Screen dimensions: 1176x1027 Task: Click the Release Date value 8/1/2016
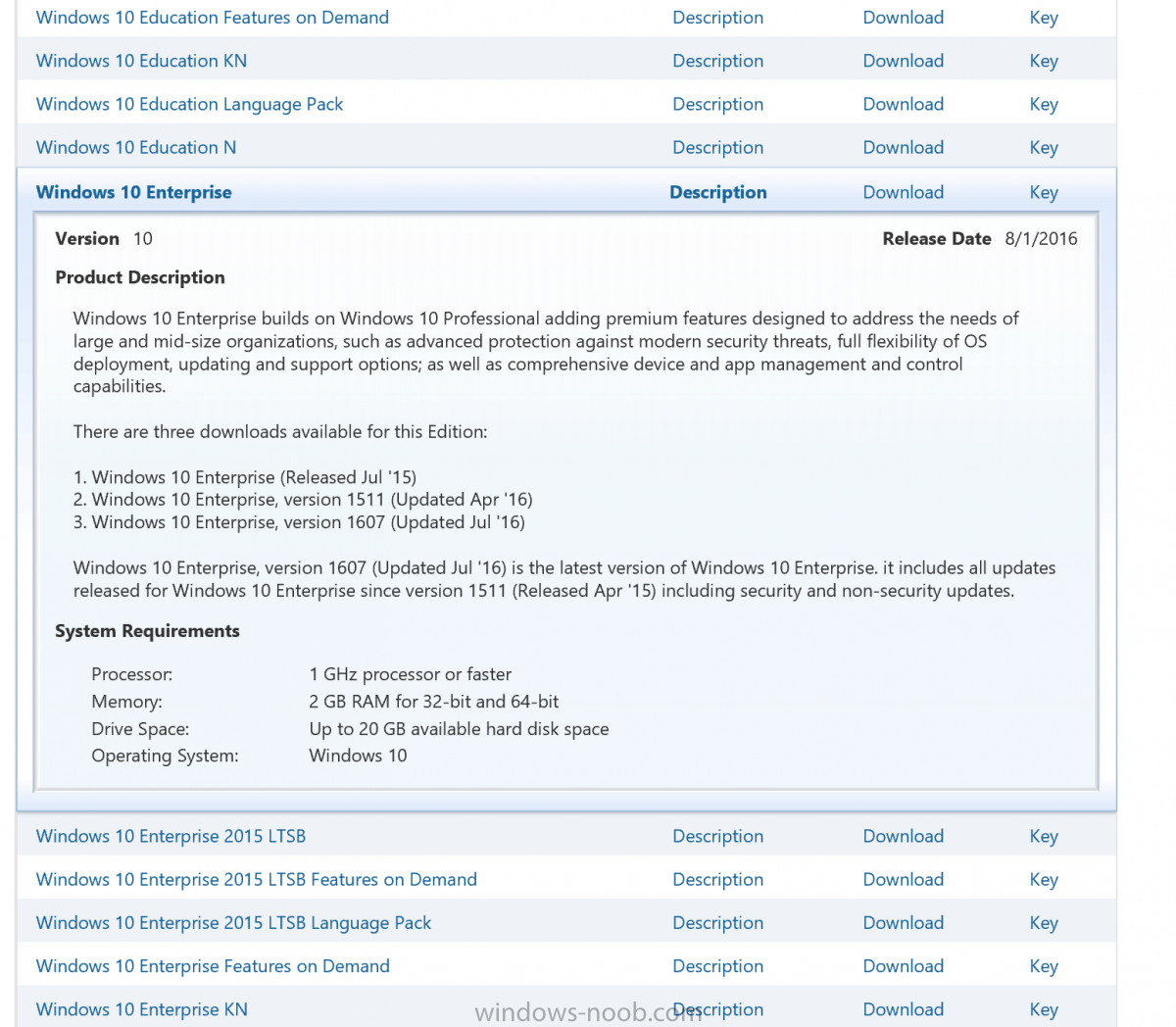pos(1041,238)
